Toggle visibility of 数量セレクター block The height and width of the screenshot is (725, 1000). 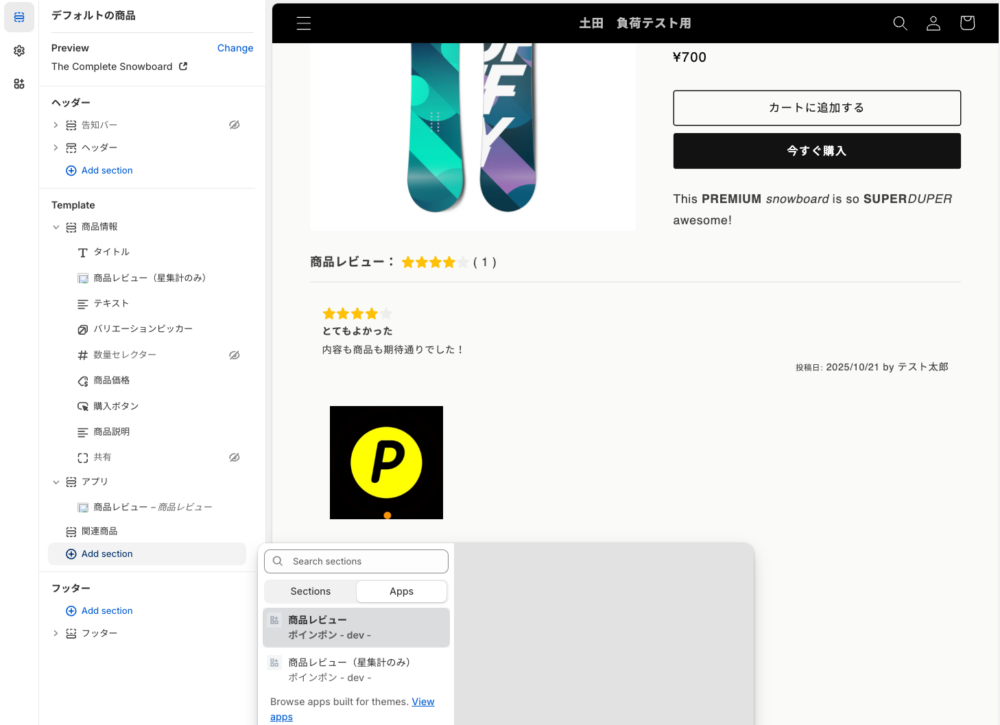tap(234, 355)
